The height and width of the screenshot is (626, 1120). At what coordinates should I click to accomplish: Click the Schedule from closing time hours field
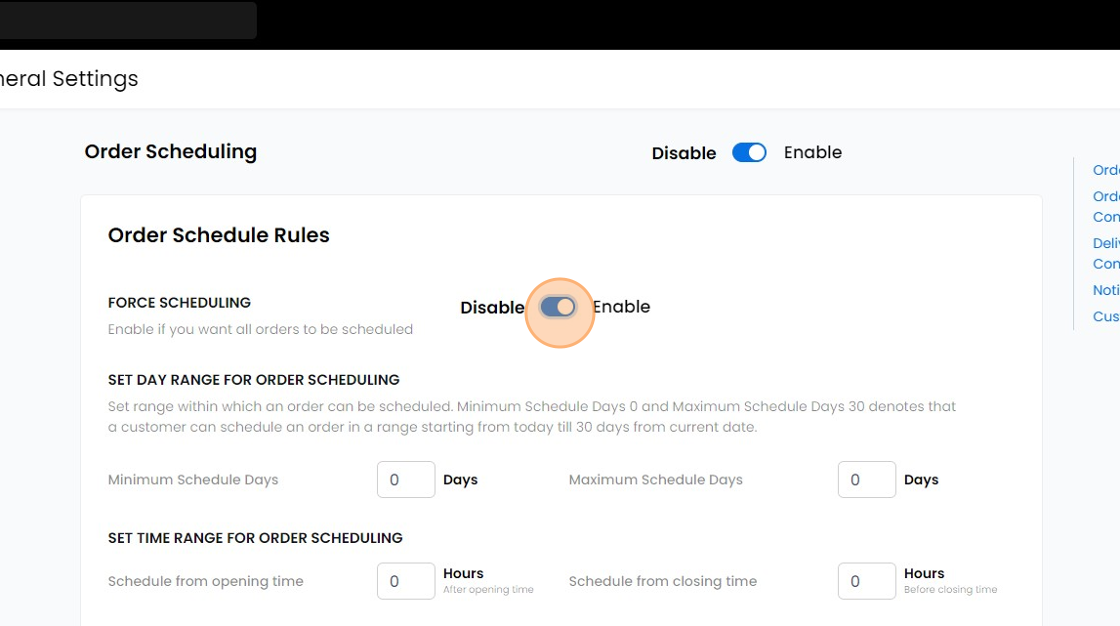coord(866,581)
